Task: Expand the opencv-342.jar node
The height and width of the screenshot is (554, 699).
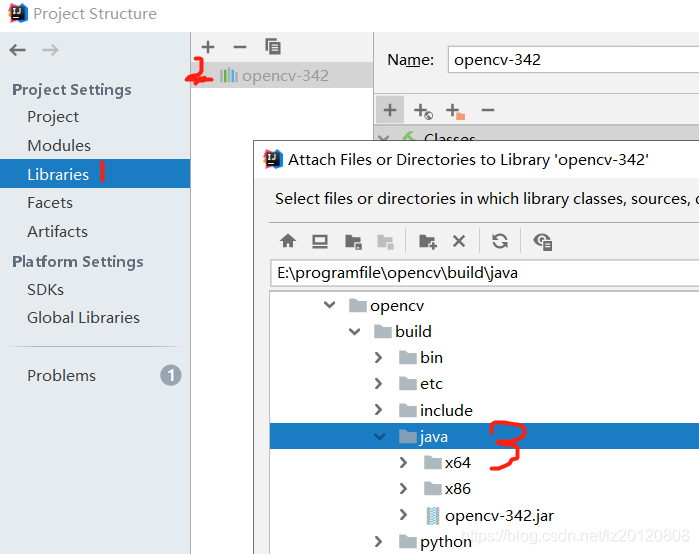Action: (x=403, y=516)
